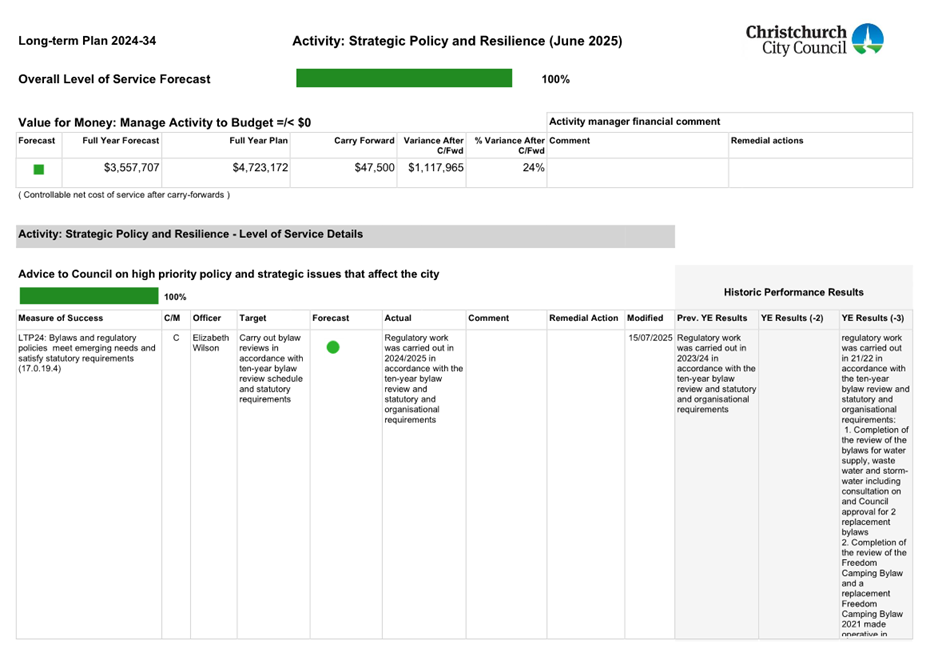The image size is (934, 661).
Task: Click the green status dot for LTP24 forecast
Action: (x=333, y=347)
